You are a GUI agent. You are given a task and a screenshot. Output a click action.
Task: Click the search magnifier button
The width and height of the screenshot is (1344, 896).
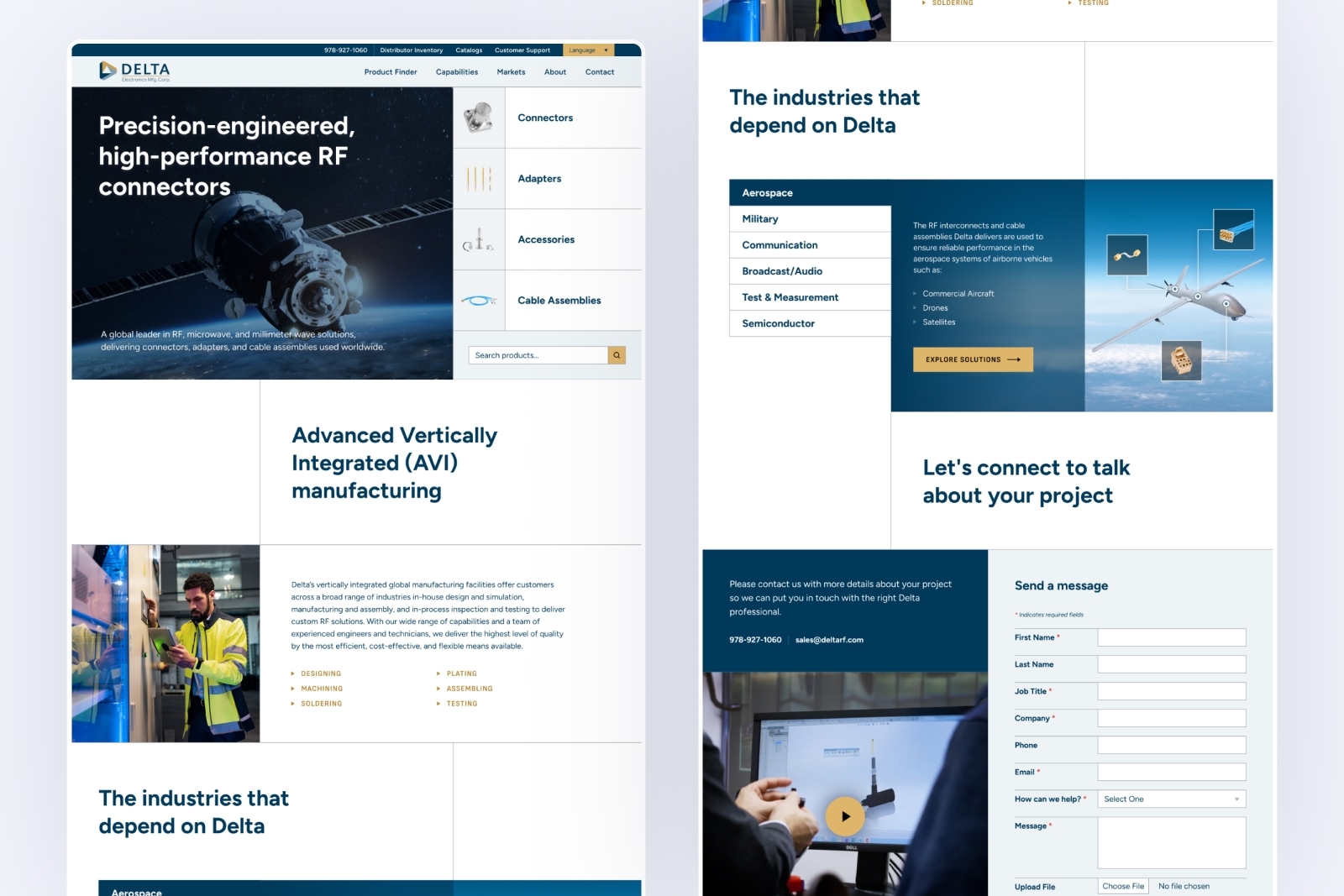coord(617,355)
